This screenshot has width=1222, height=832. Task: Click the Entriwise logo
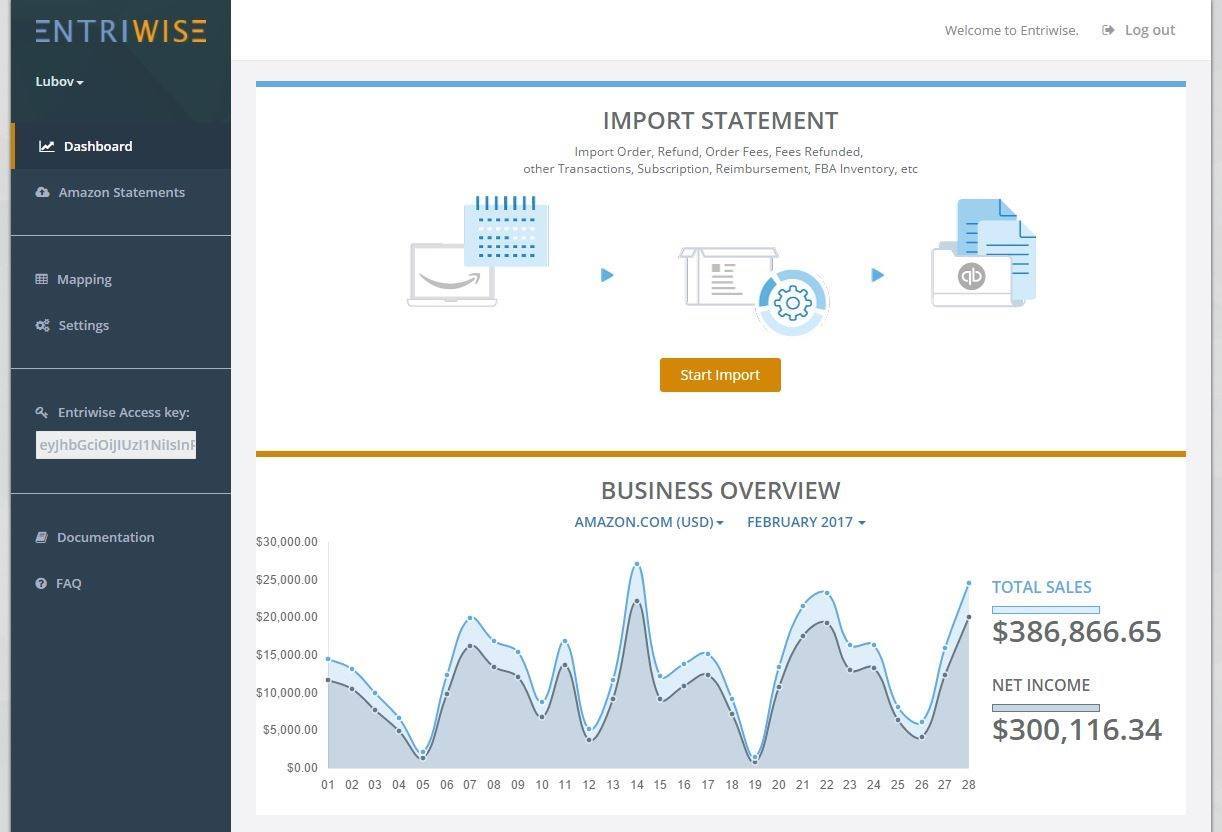pyautogui.click(x=121, y=31)
